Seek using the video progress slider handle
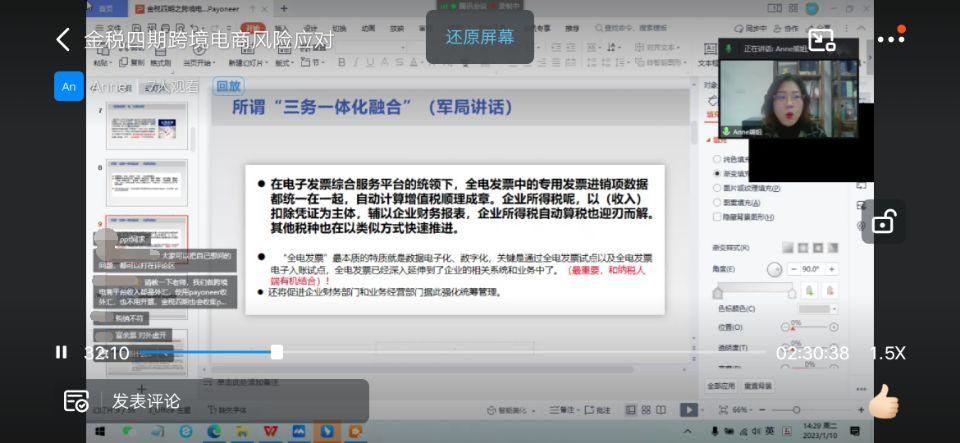 (x=277, y=352)
